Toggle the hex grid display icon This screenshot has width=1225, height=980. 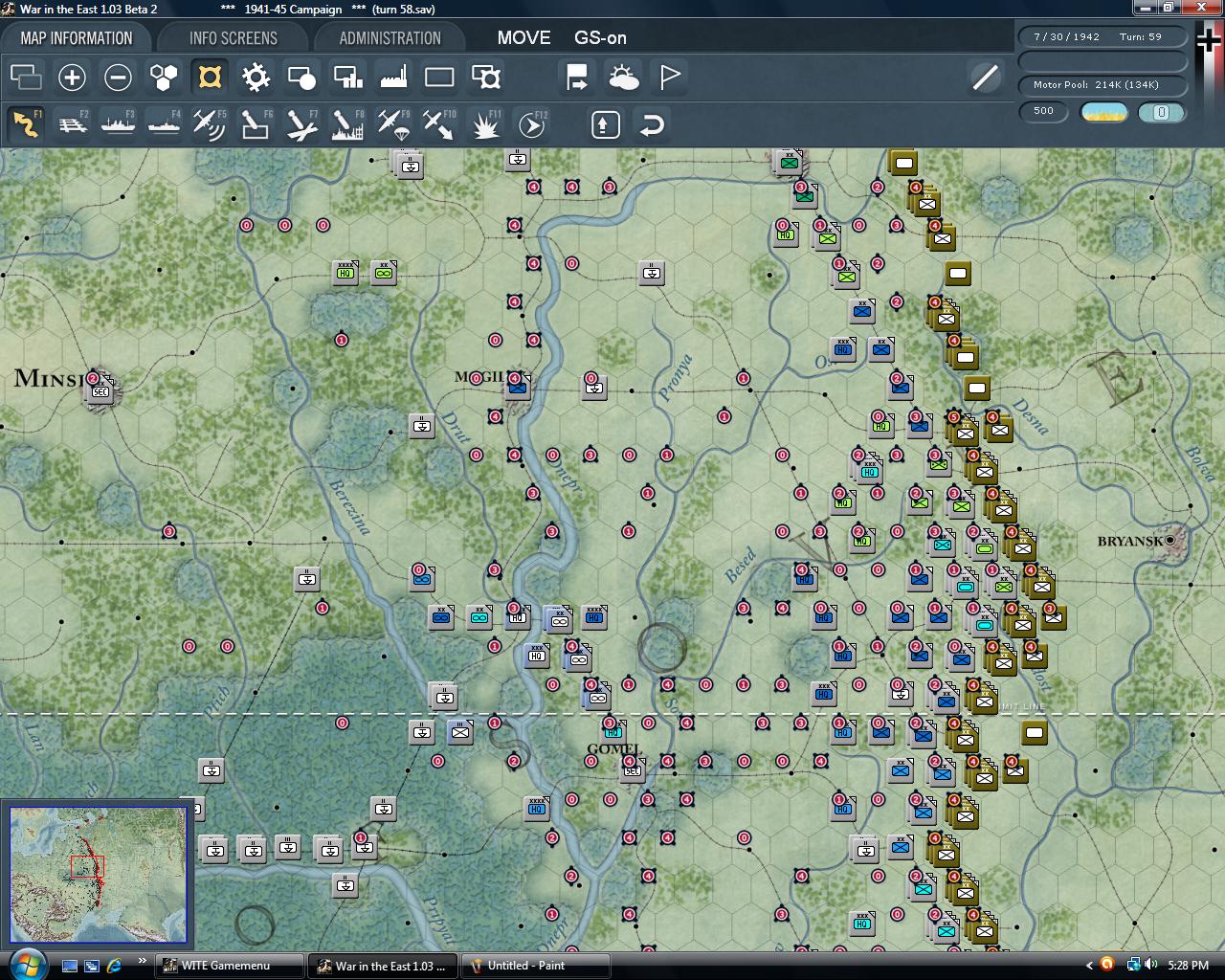(164, 77)
